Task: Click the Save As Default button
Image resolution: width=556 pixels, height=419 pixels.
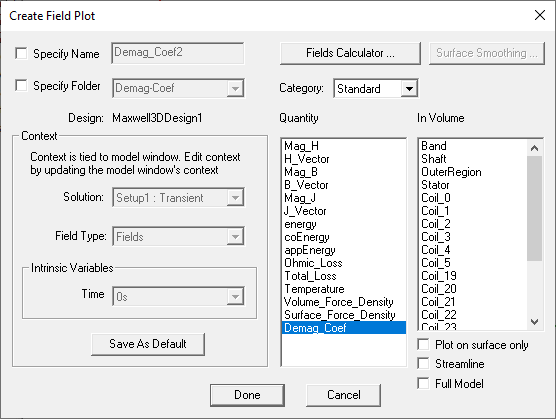Action: coord(148,344)
